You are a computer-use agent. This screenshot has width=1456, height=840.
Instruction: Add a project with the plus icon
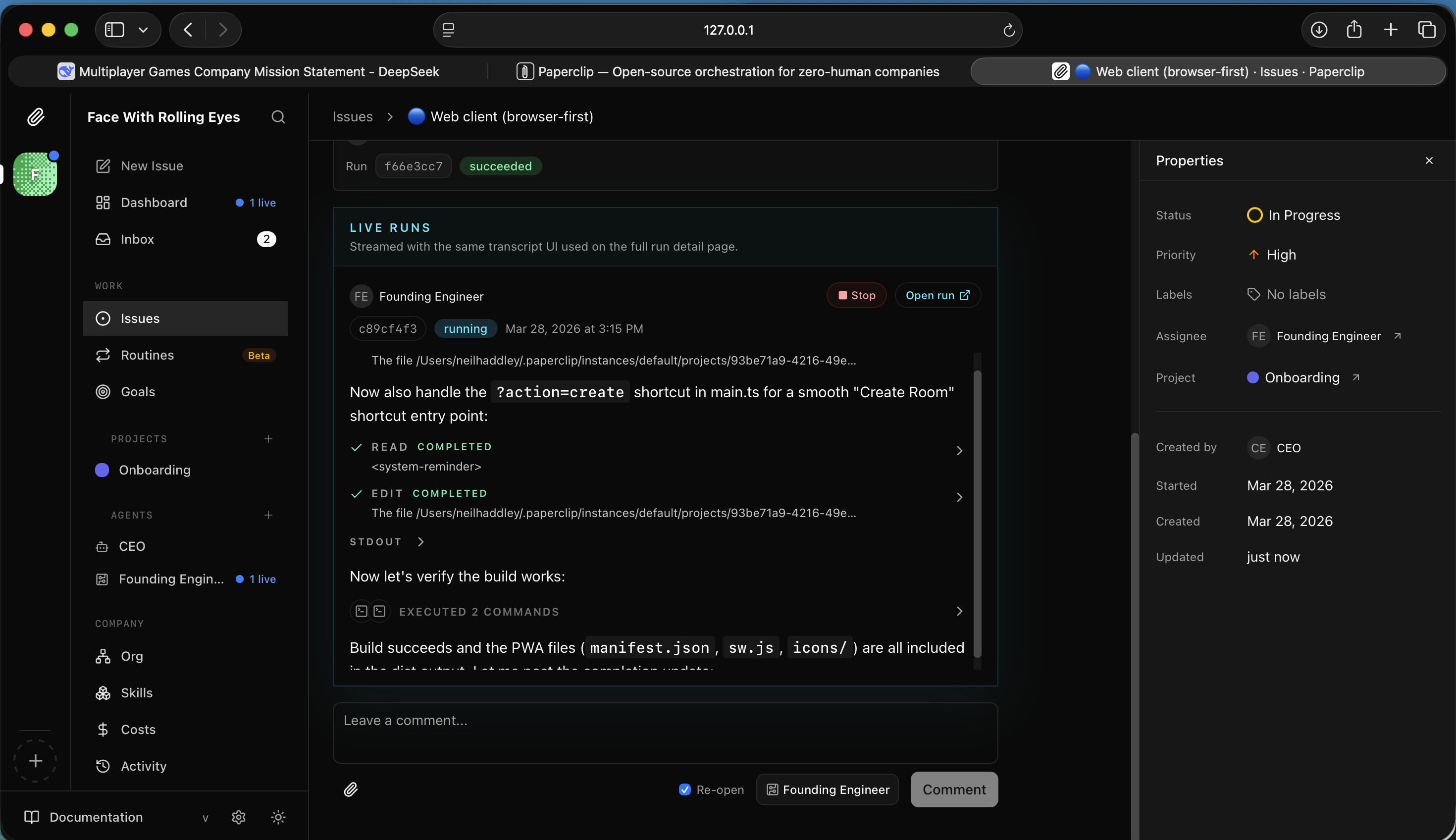(x=268, y=439)
